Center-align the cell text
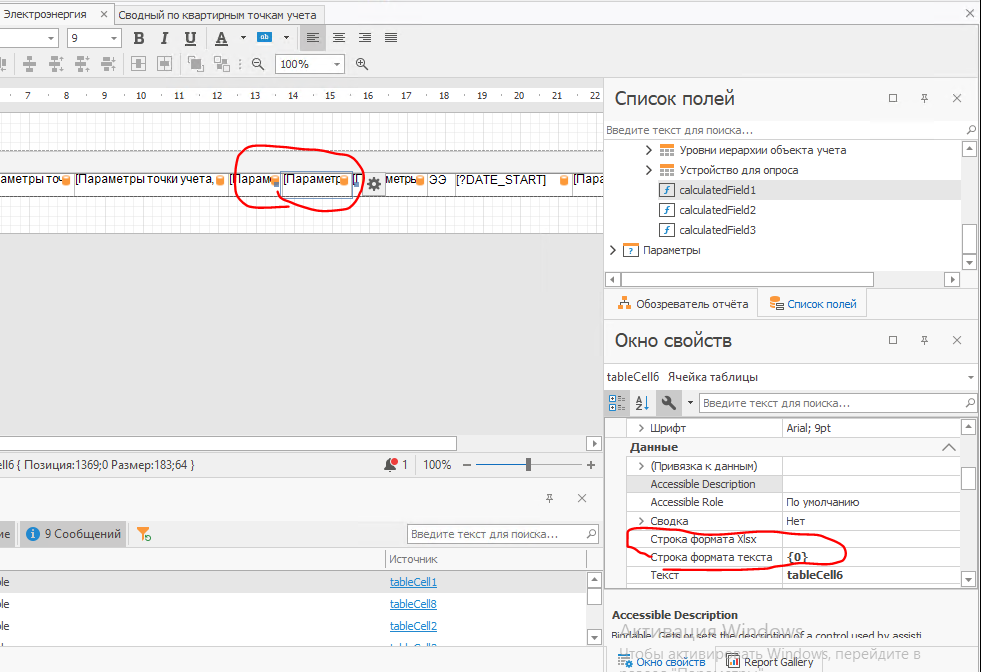 coord(340,38)
